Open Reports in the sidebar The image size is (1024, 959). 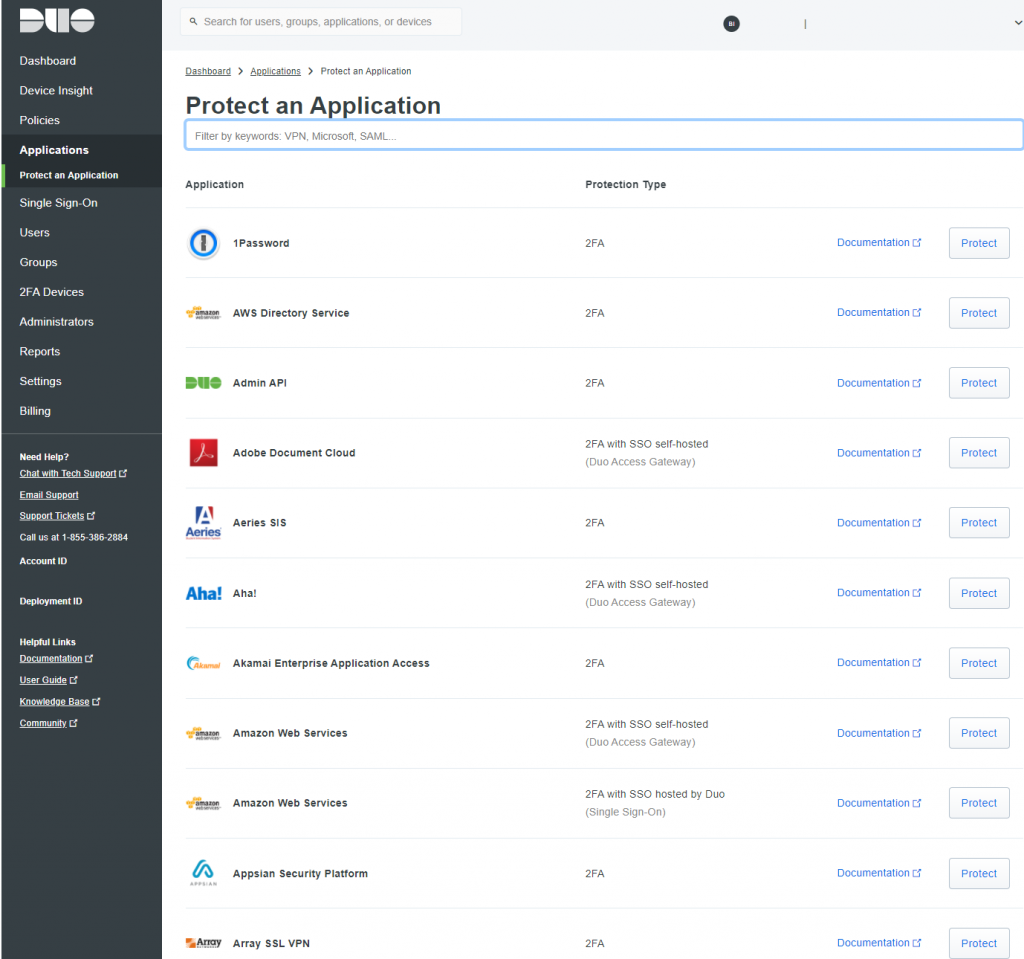pos(40,351)
